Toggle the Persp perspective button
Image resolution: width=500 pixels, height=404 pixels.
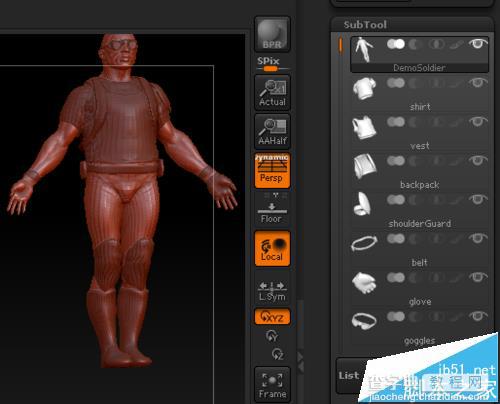coord(272,171)
